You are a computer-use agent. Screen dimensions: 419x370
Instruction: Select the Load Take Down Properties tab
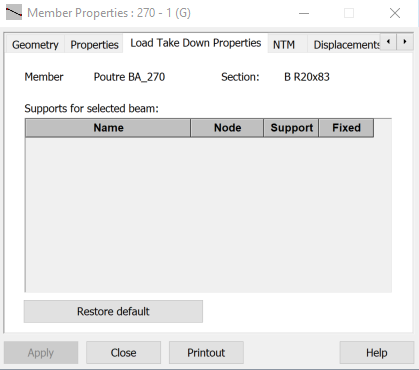pos(195,43)
